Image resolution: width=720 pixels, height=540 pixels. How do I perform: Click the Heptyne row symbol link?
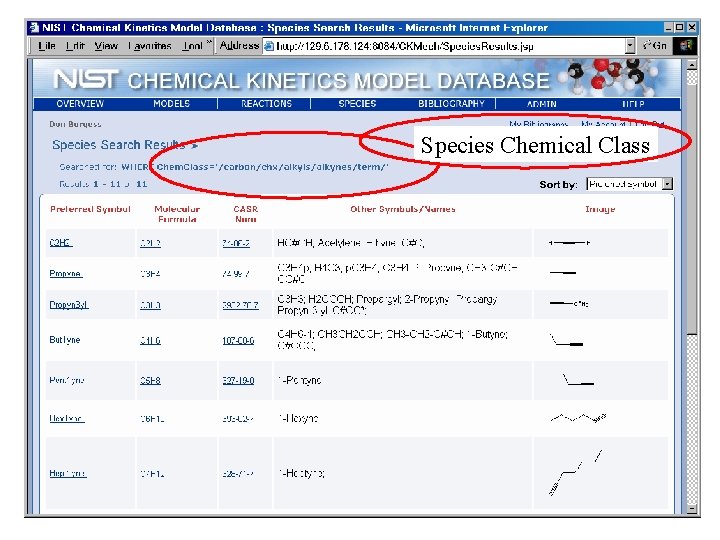click(x=68, y=473)
